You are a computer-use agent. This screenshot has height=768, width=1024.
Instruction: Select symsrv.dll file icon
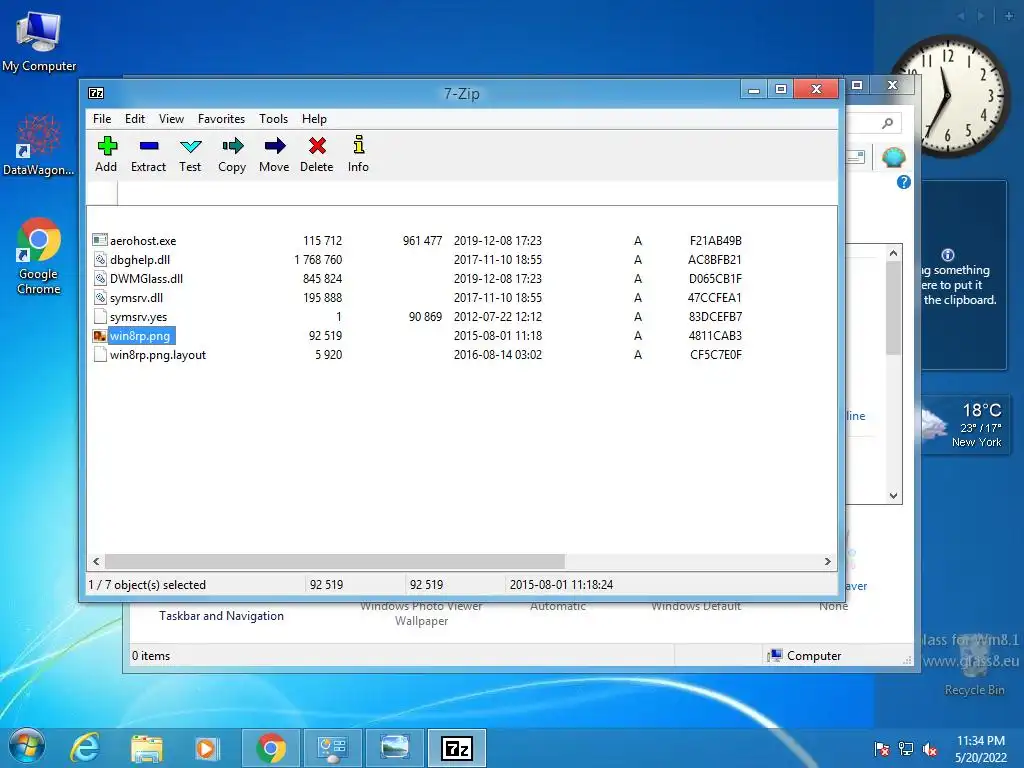pos(99,297)
